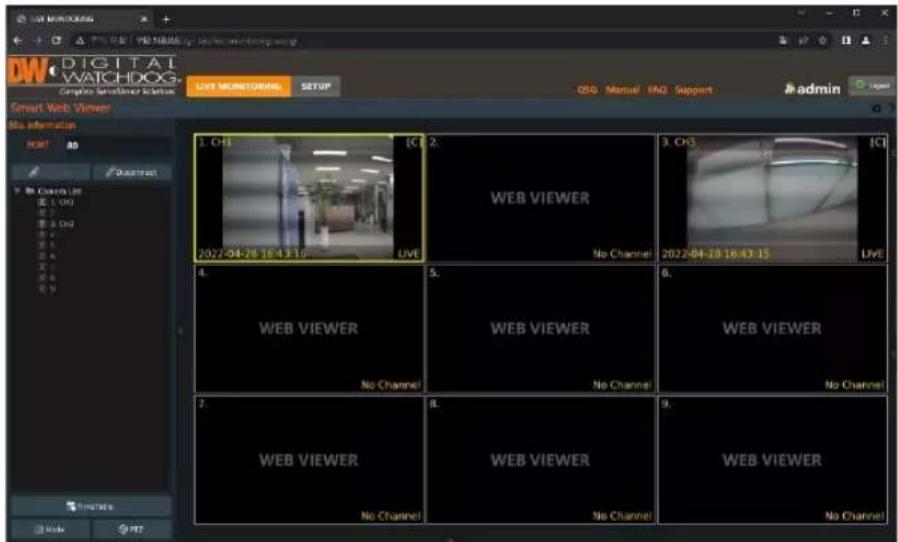Open the Manual link

[x=622, y=90]
